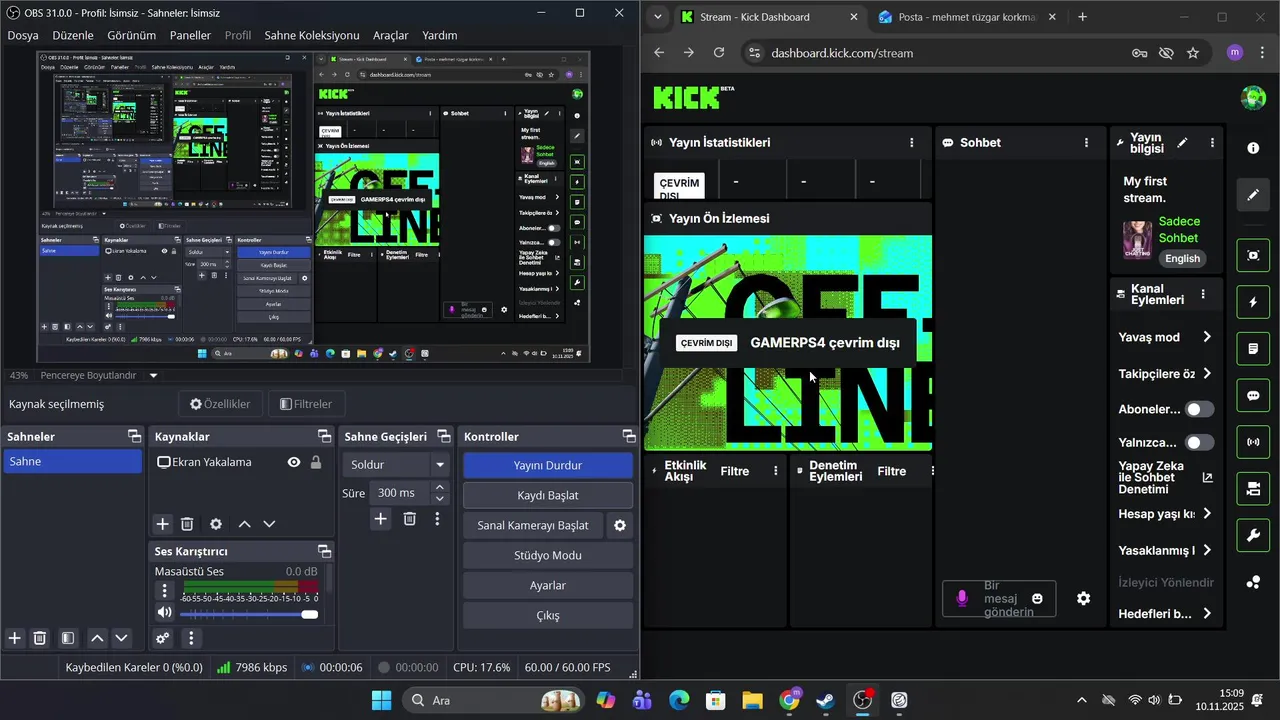This screenshot has width=1280, height=720.
Task: Click Kaydı Başlat button
Action: pos(548,495)
